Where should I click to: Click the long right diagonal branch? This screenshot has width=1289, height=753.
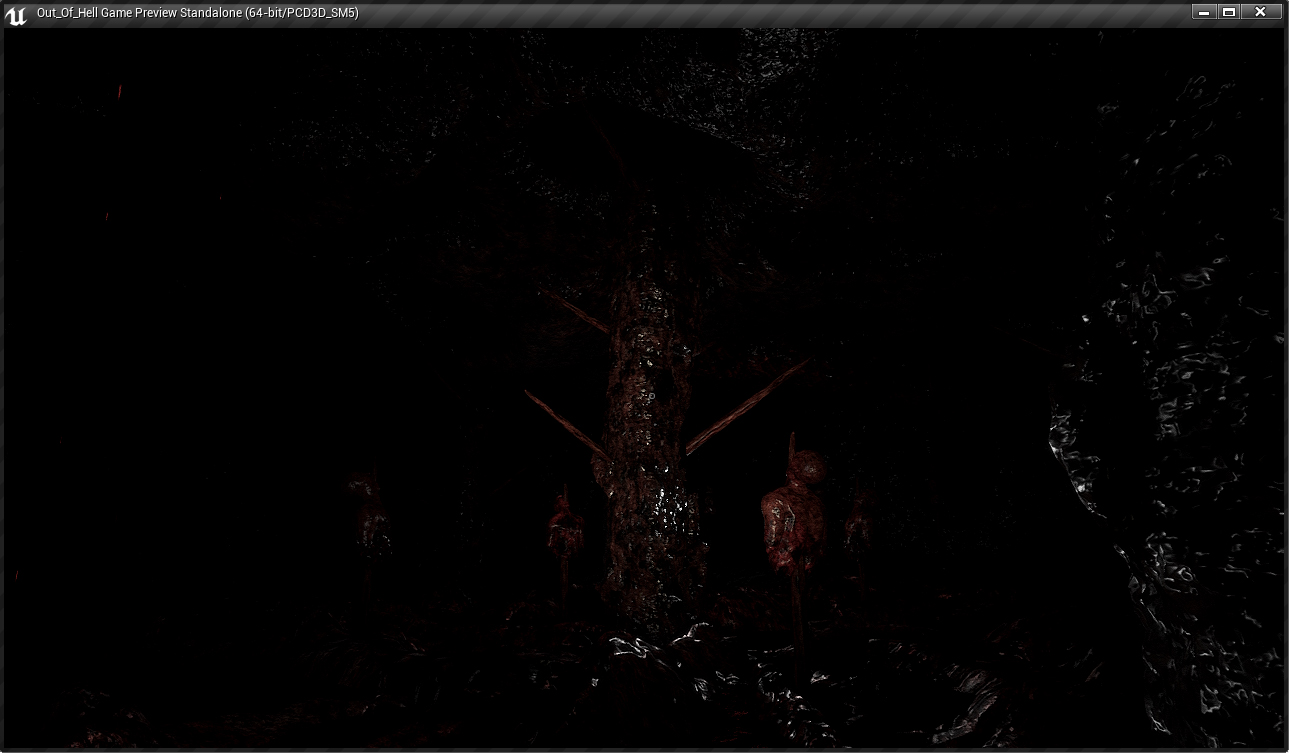750,405
